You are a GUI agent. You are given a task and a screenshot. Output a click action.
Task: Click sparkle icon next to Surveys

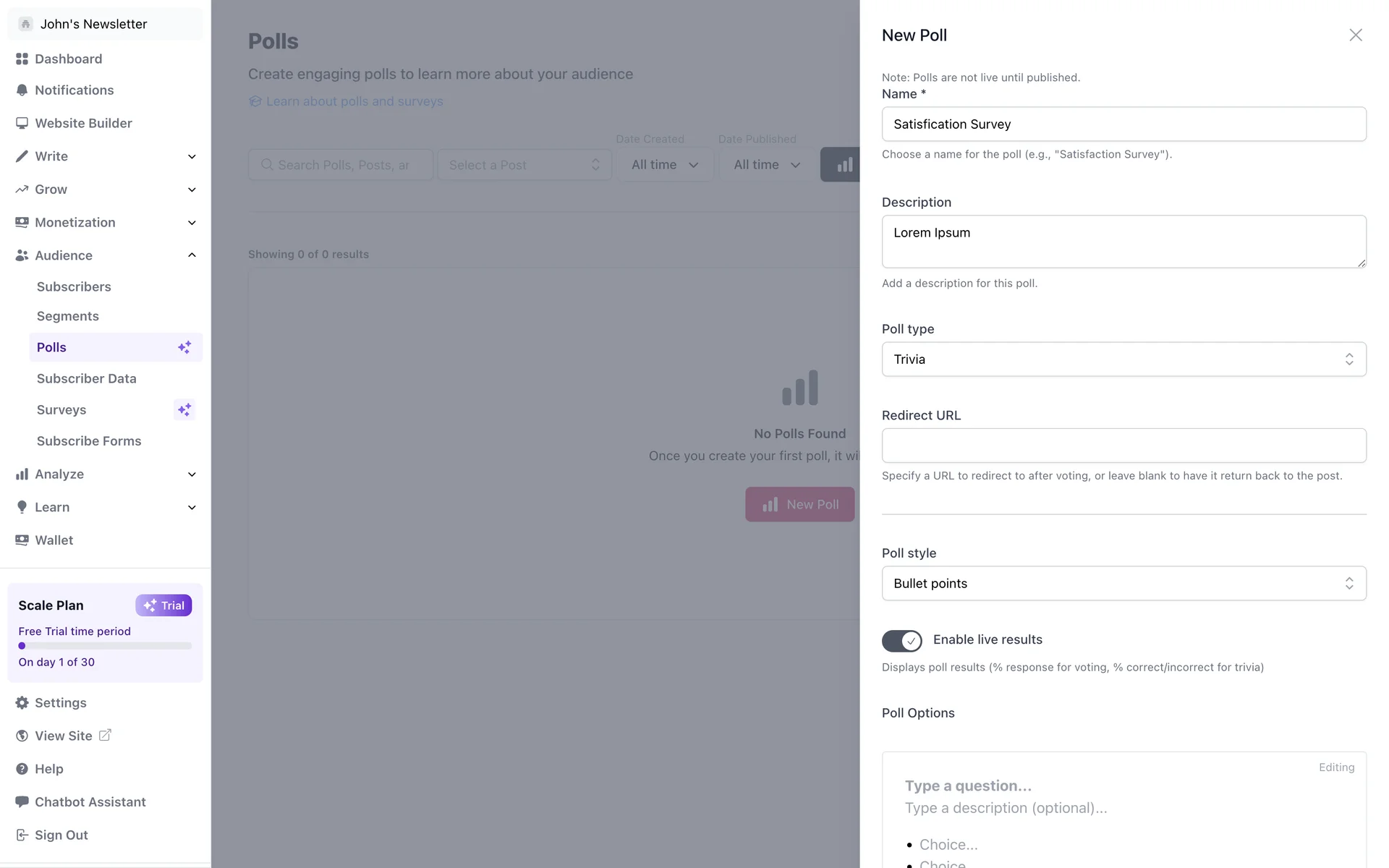pos(184,410)
